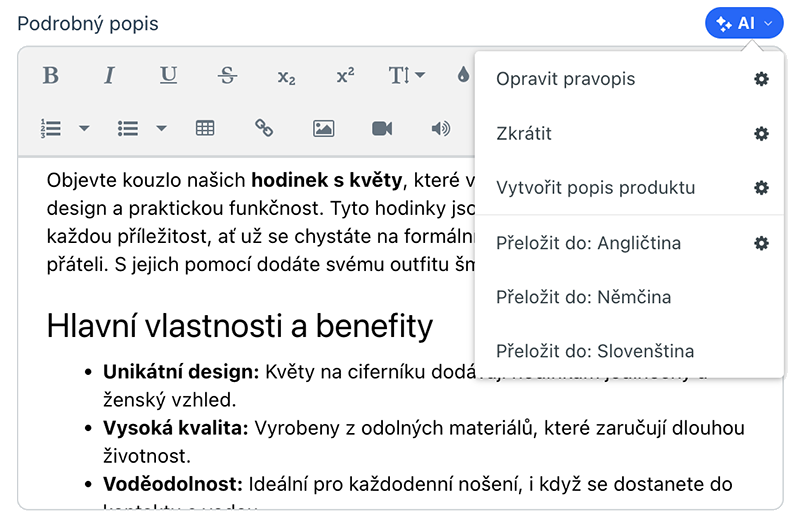The width and height of the screenshot is (800, 516).
Task: Select Přeložit do: Němčina
Action: click(x=629, y=297)
